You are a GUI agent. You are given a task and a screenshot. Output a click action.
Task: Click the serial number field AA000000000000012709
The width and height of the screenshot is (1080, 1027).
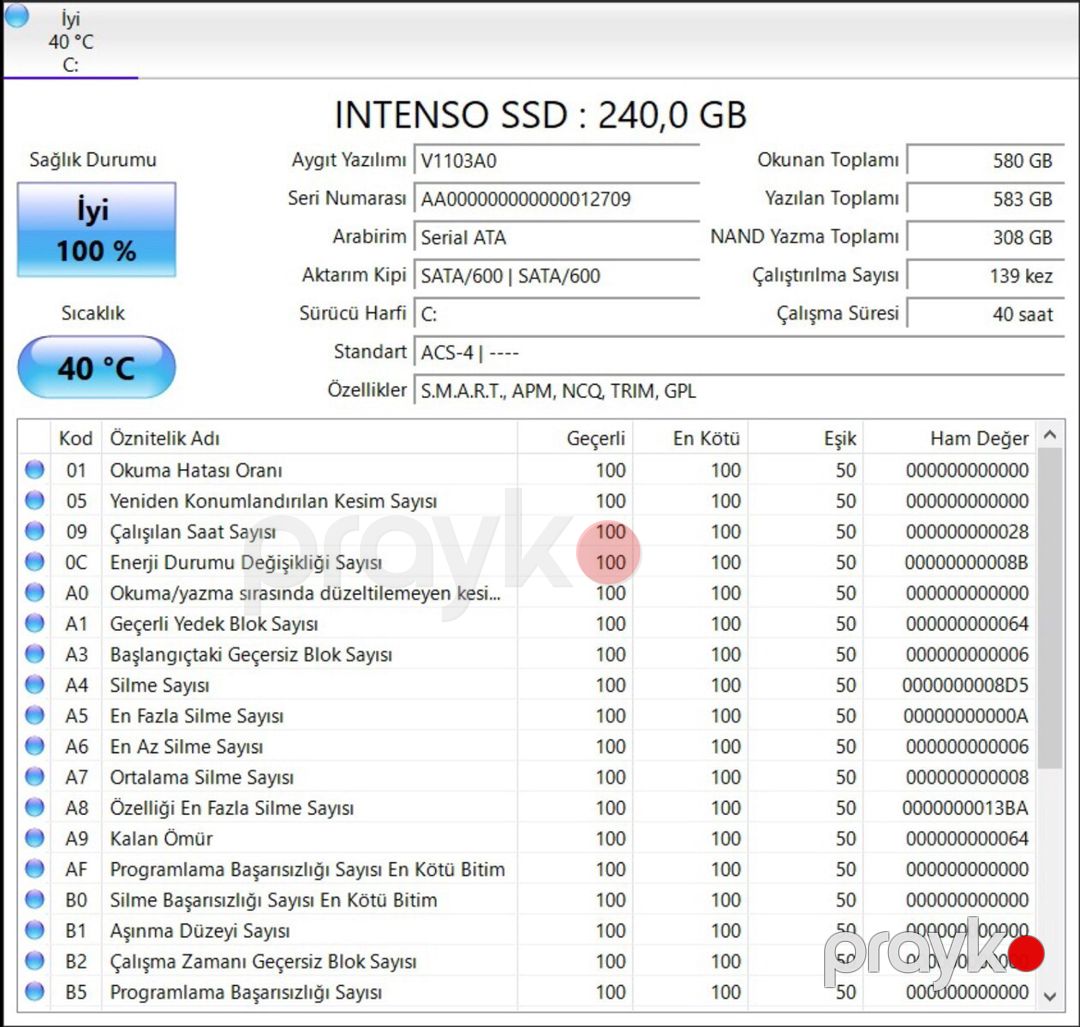pos(557,199)
